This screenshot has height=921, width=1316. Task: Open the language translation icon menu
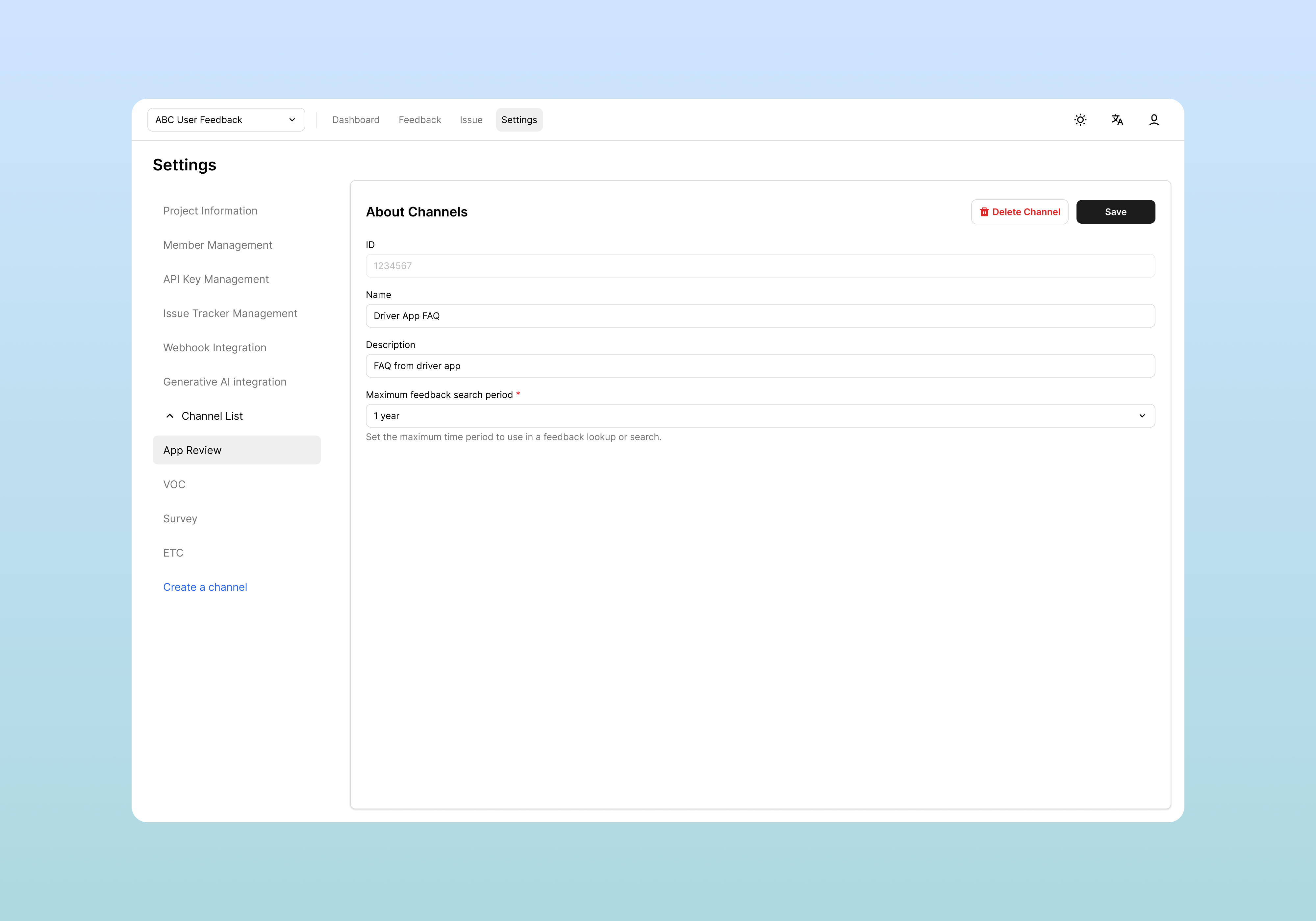(x=1117, y=120)
